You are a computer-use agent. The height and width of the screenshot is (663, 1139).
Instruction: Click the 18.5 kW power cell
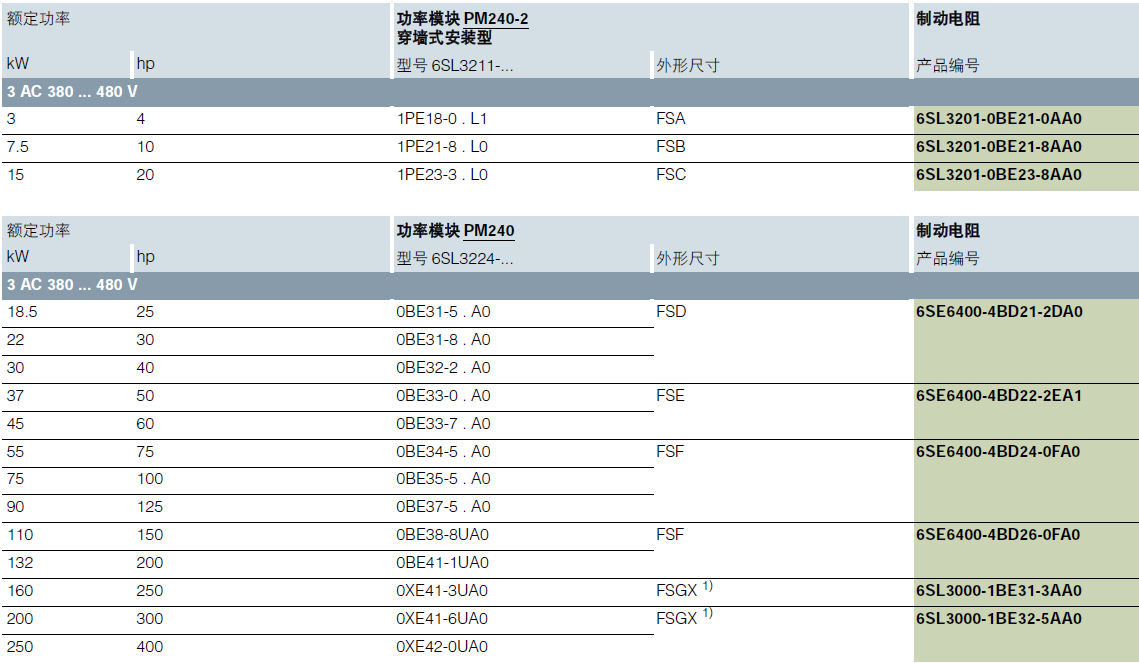(22, 312)
